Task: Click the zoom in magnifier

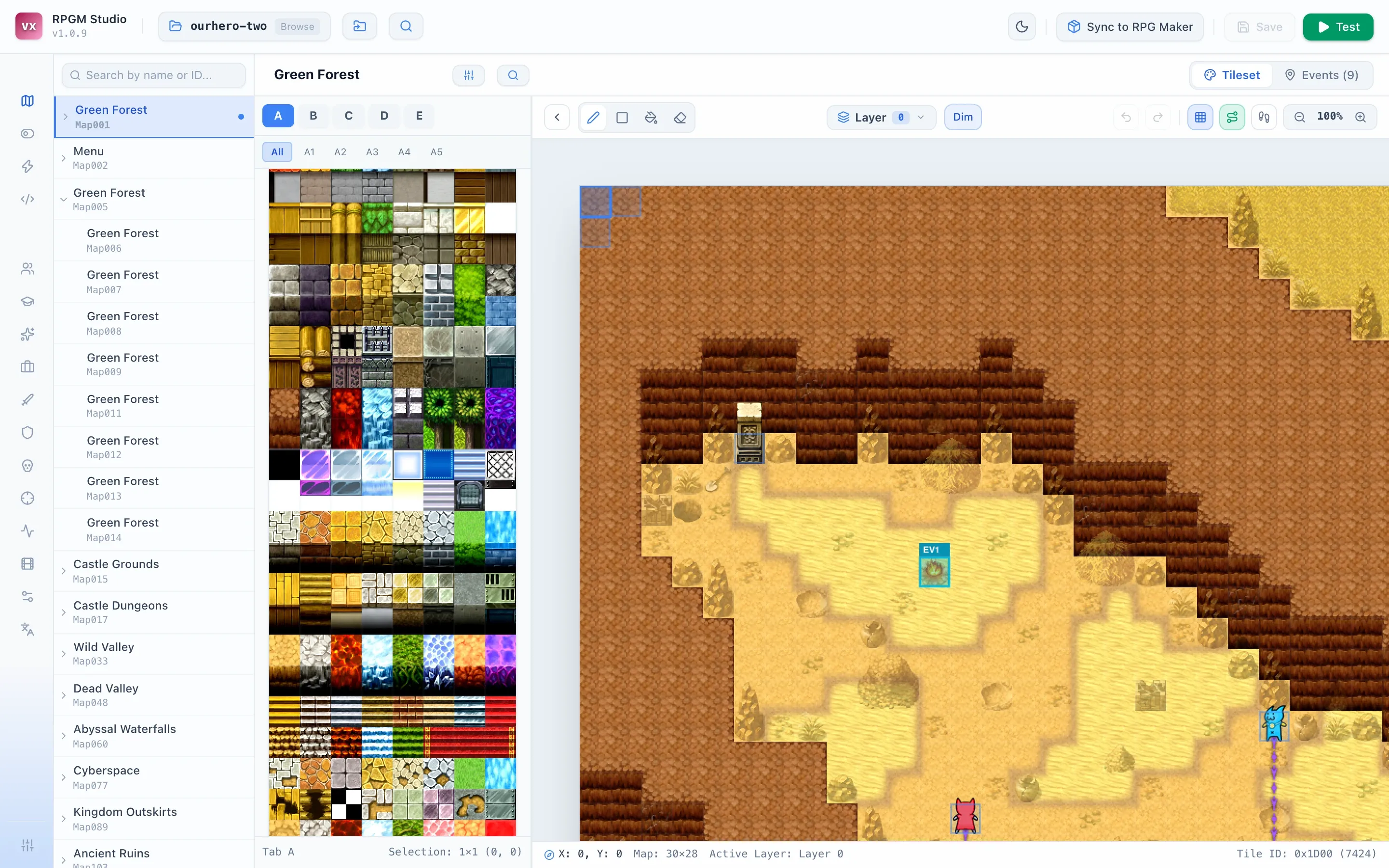Action: [1360, 117]
